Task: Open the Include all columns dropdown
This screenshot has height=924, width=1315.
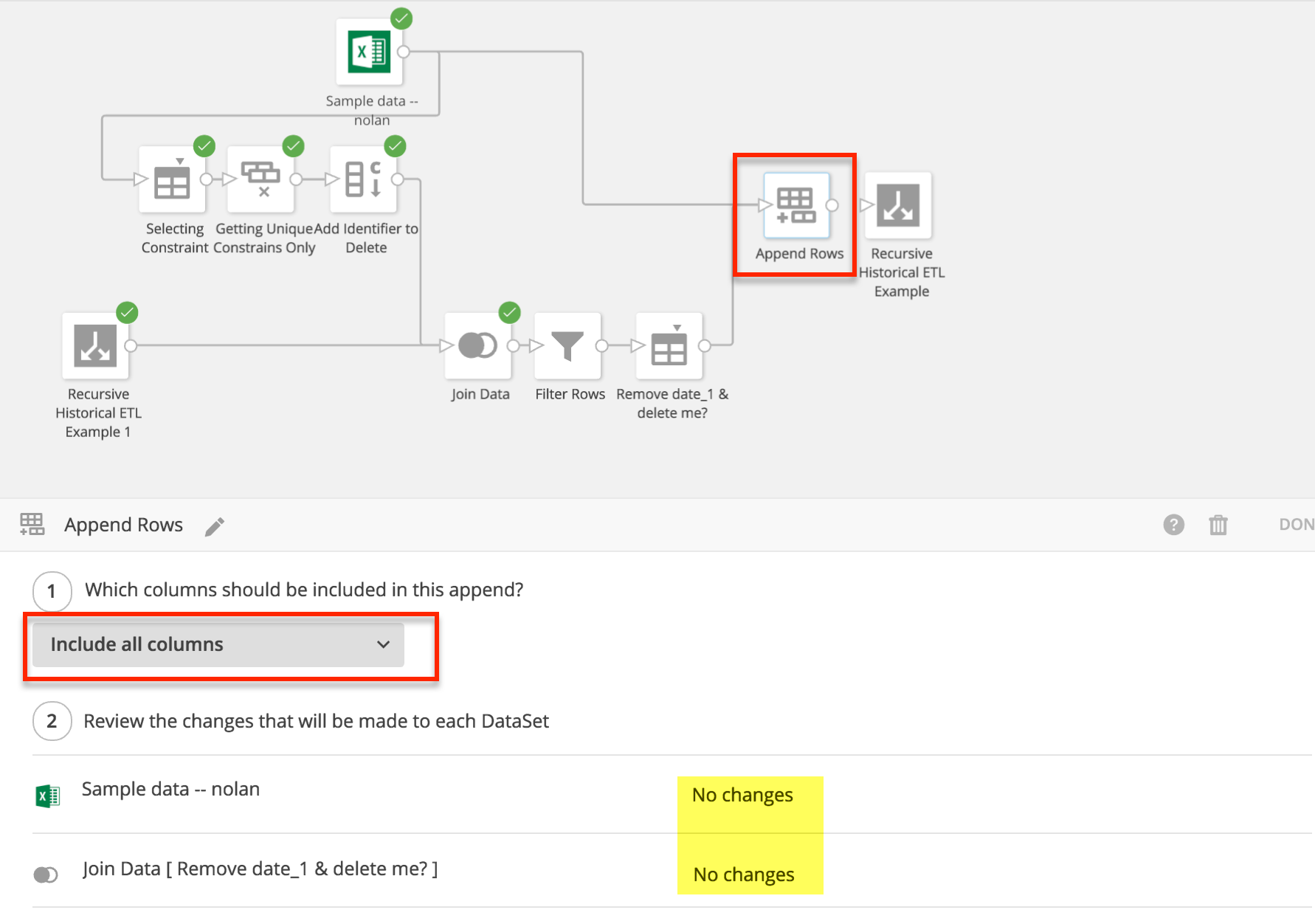Action: click(217, 644)
